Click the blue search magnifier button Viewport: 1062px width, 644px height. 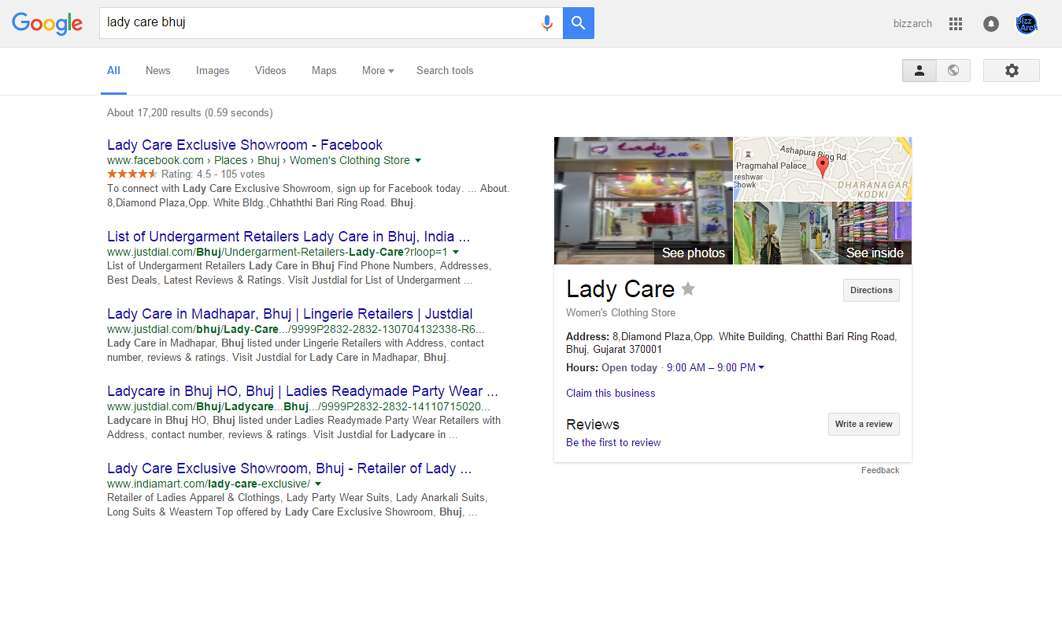(x=578, y=23)
